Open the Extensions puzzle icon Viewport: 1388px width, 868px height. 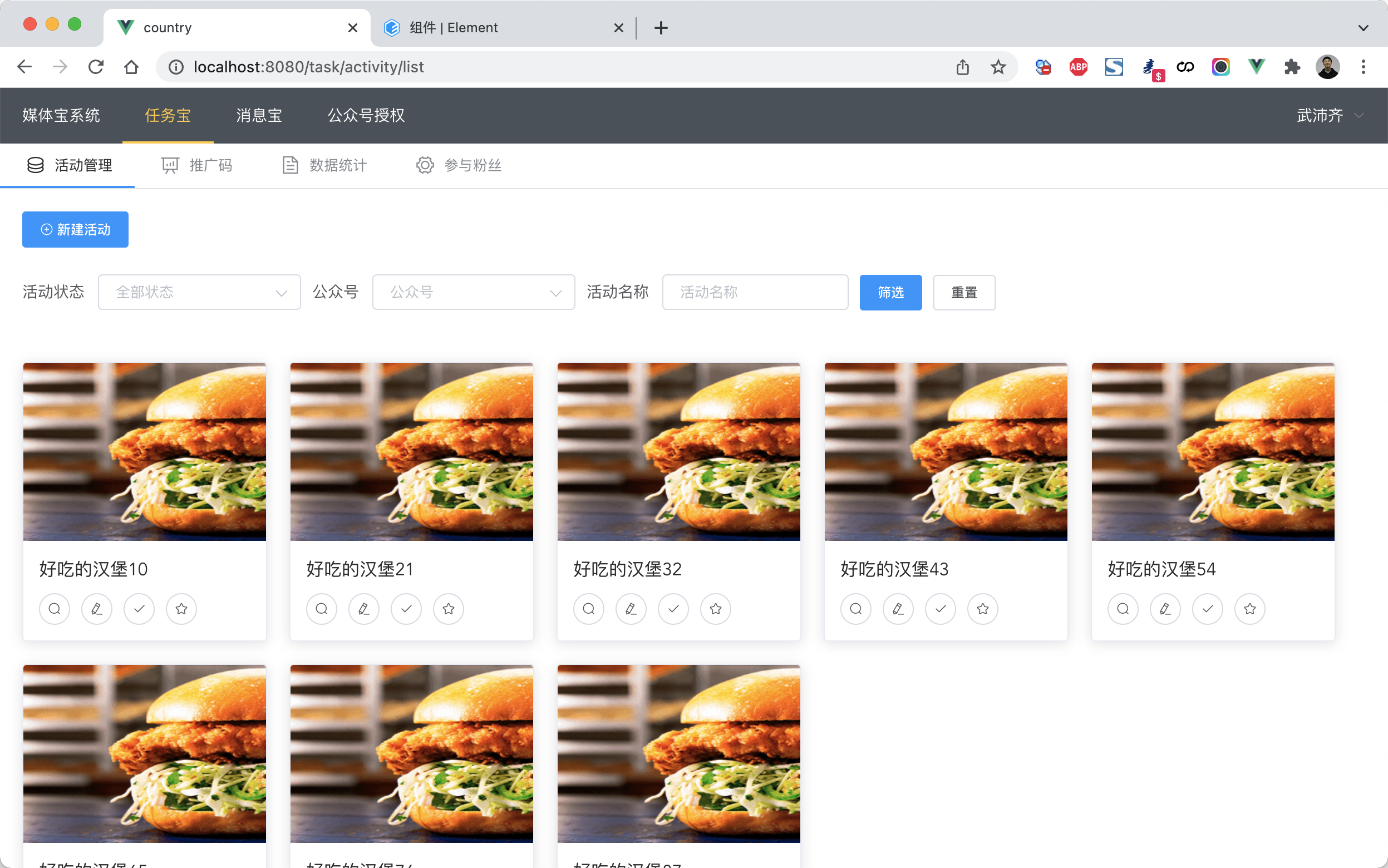point(1292,67)
